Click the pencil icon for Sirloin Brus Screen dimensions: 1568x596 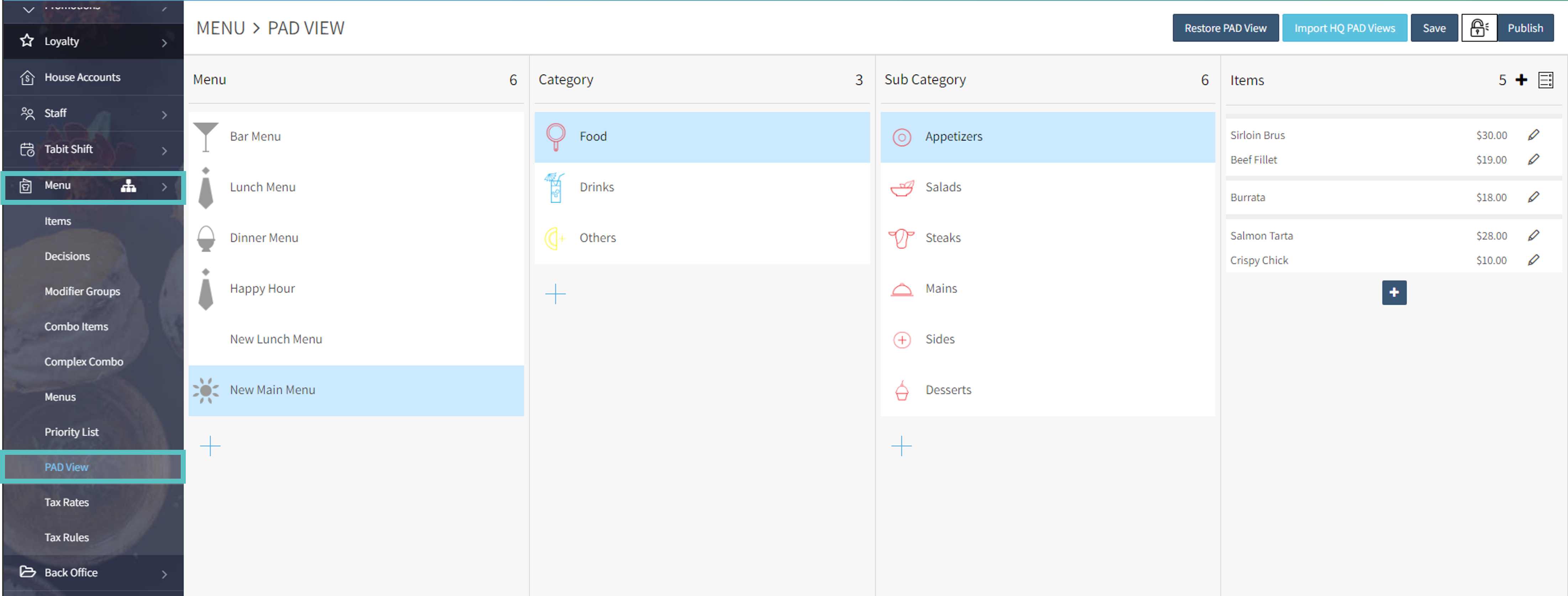1533,135
